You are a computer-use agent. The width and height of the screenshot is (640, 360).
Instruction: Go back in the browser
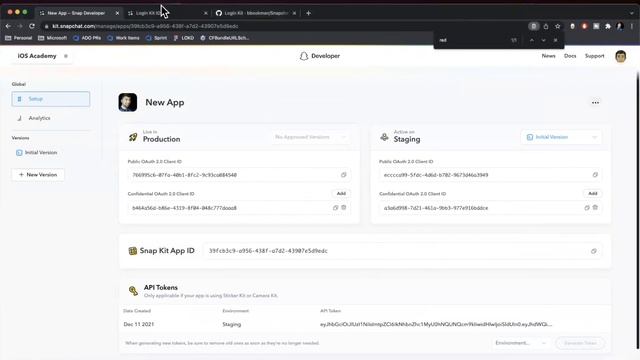click(8, 26)
